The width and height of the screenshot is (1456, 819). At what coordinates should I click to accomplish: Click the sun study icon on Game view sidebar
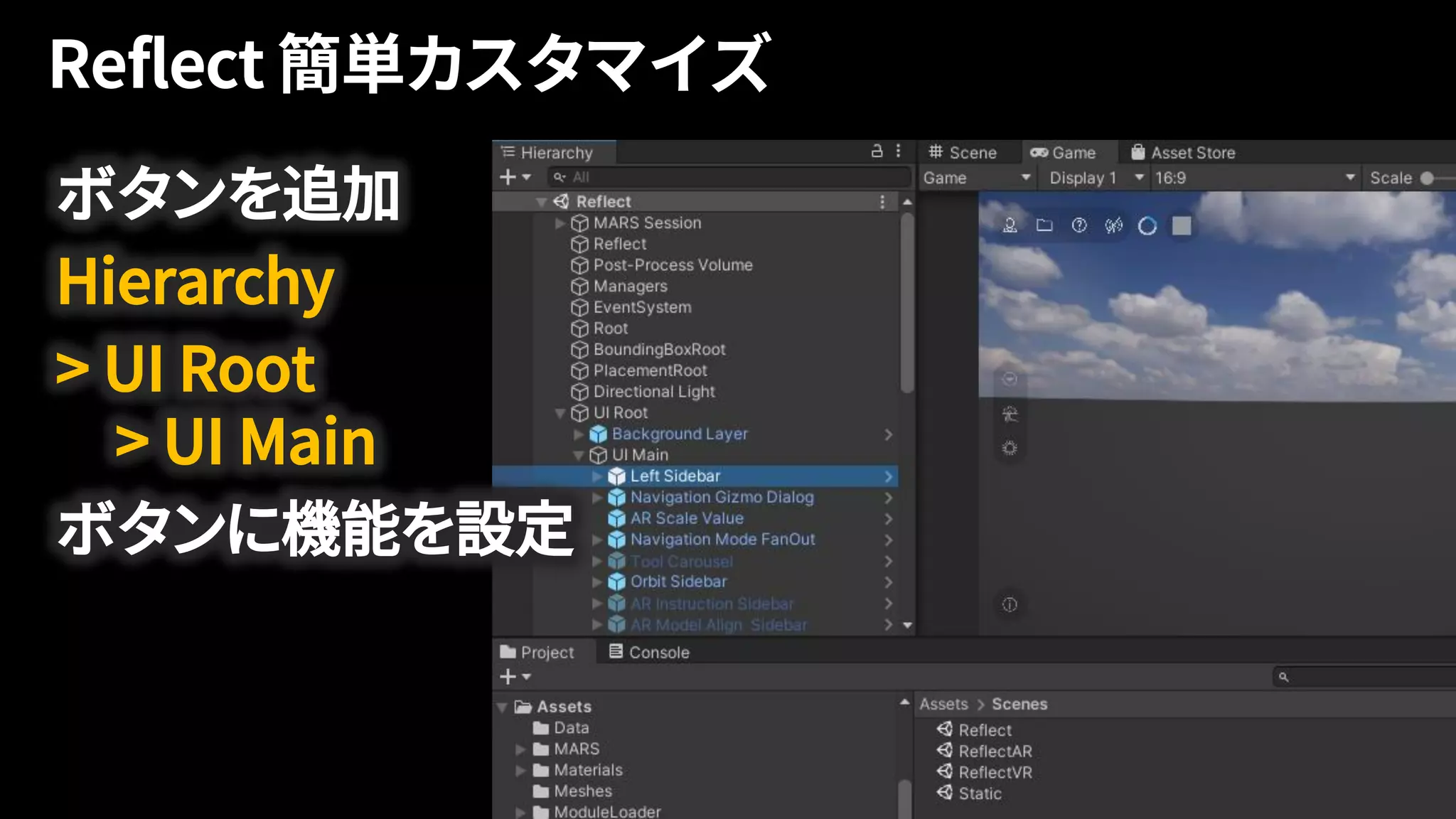[x=1010, y=414]
